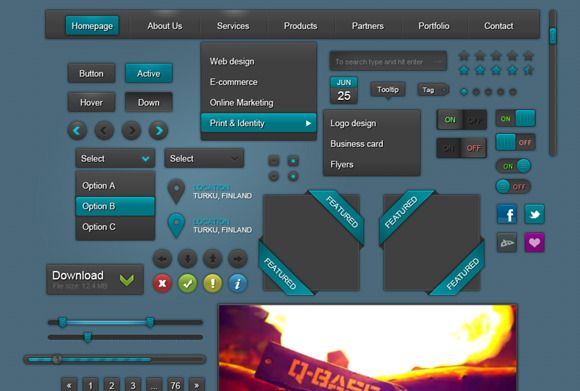
Task: Click the purple heart icon
Action: [534, 243]
